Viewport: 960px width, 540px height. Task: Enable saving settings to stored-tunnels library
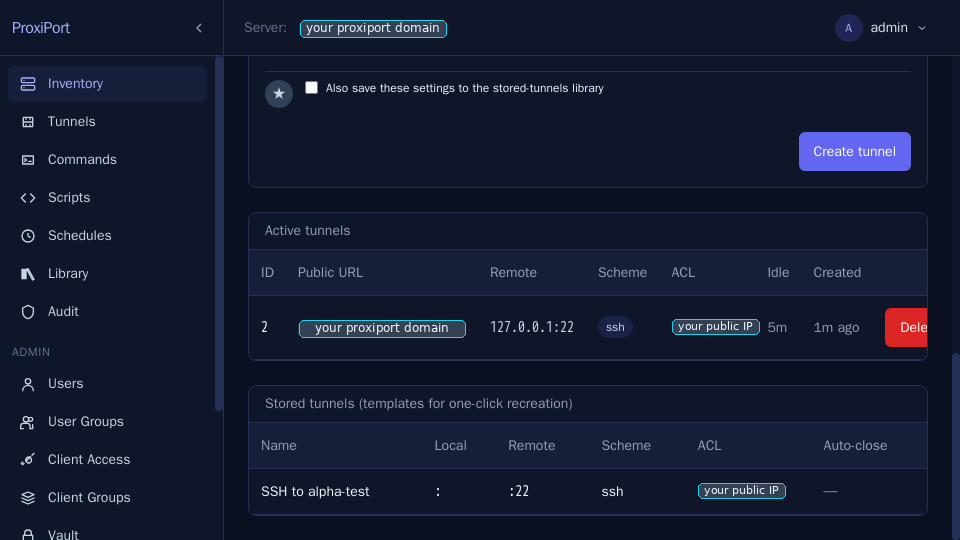pos(311,88)
